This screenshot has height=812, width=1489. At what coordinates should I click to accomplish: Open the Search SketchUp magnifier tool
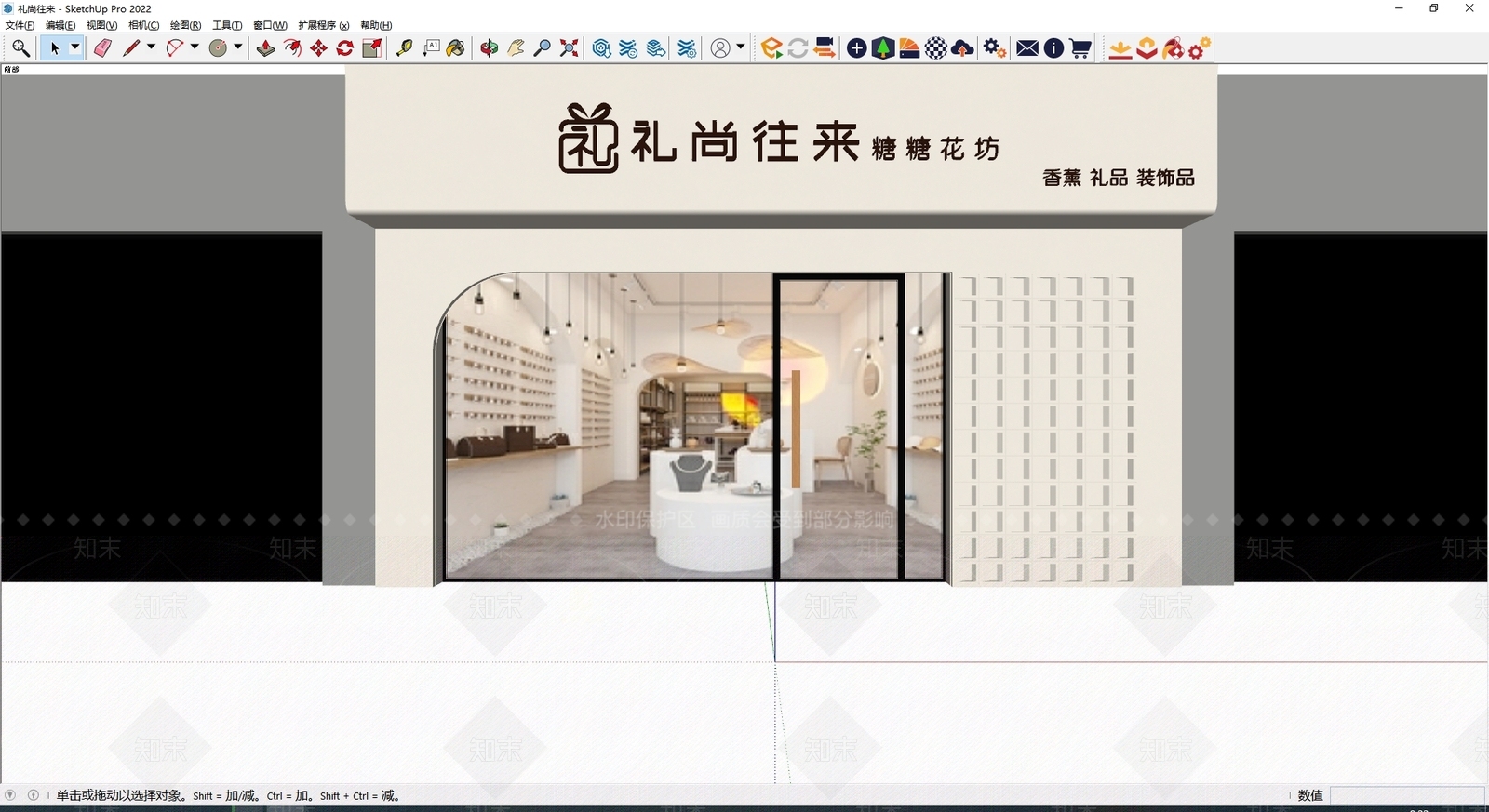[x=20, y=48]
